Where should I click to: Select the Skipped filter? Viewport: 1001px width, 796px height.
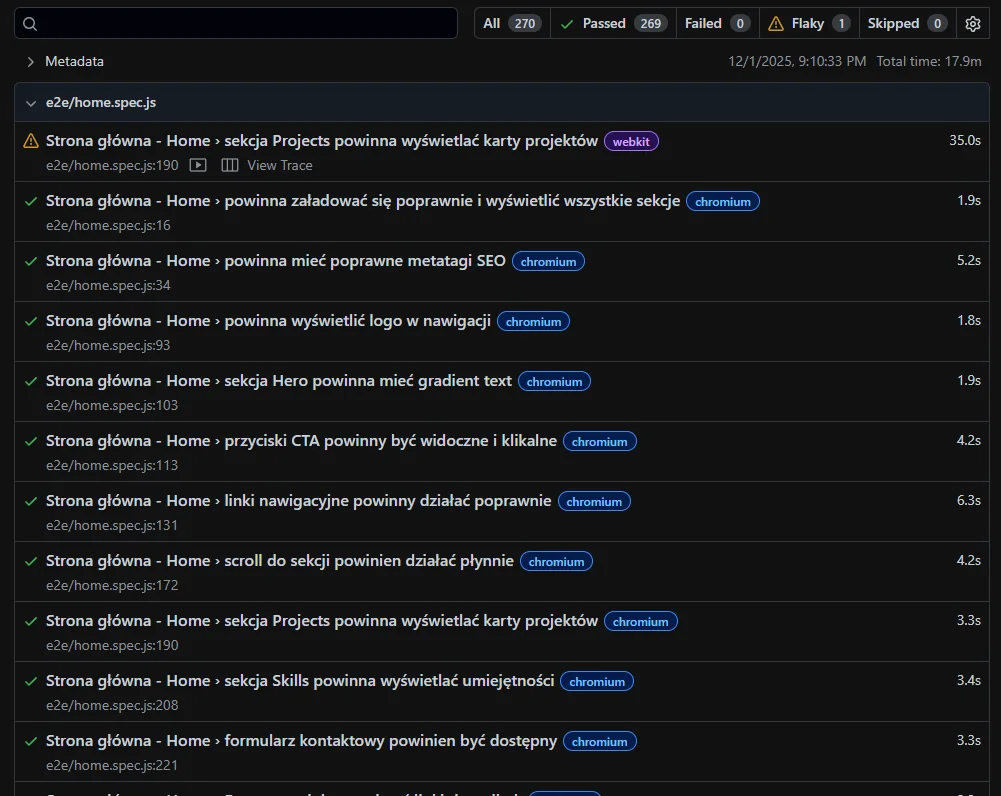(x=907, y=24)
